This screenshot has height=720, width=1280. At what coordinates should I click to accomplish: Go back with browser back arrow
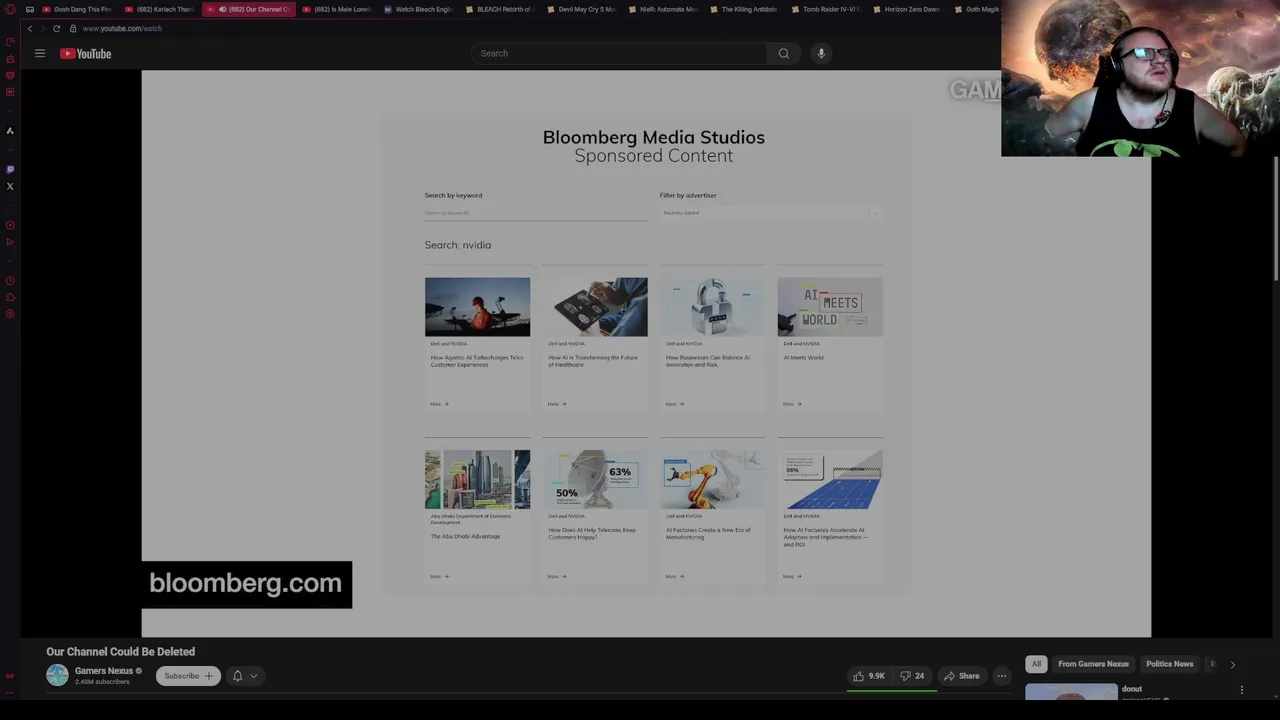point(29,28)
